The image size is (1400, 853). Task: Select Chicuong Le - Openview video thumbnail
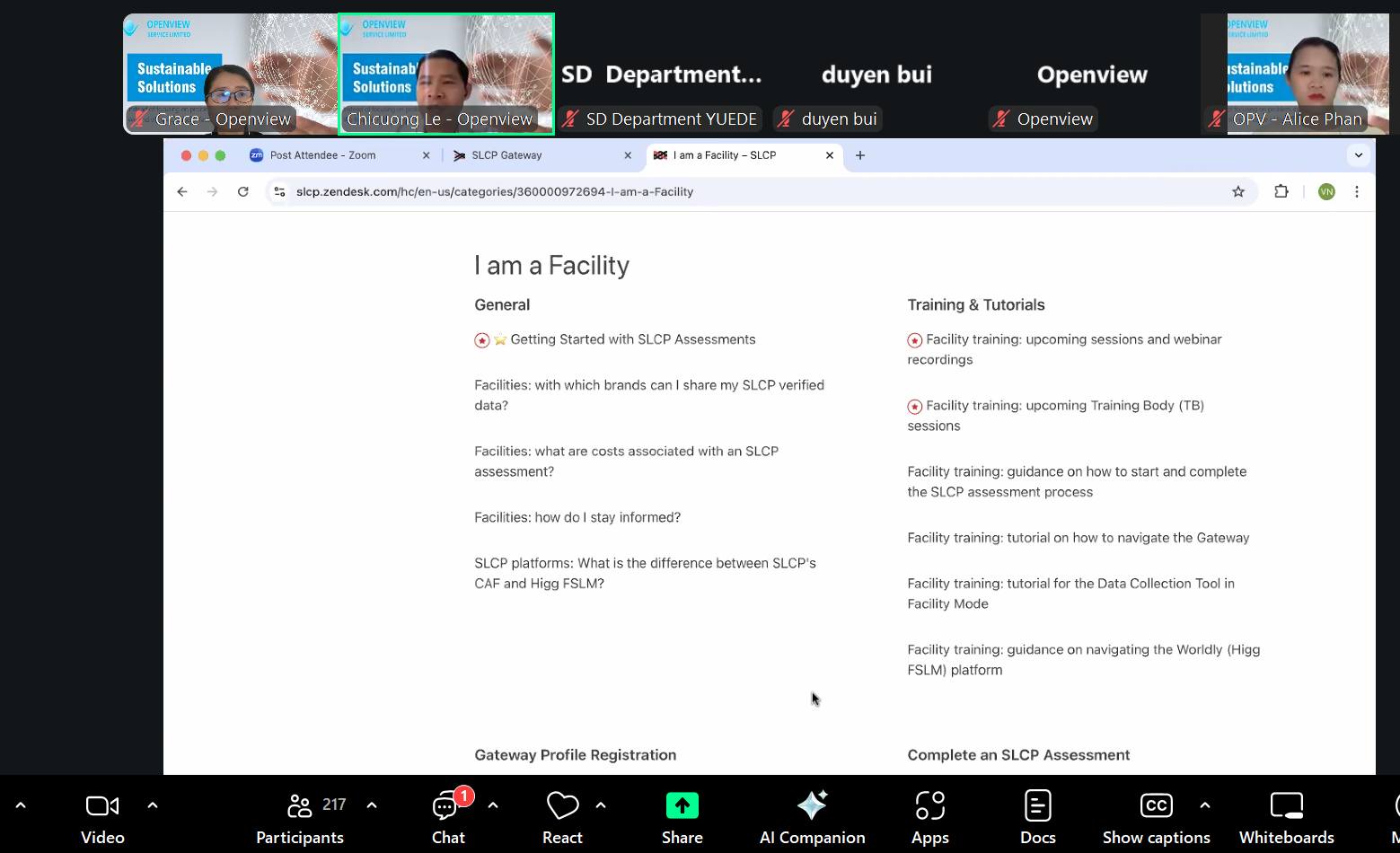[446, 74]
